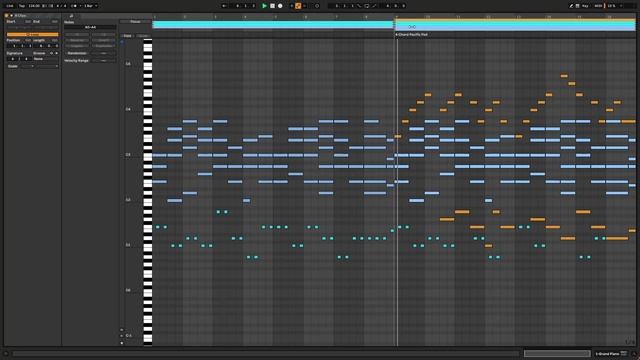This screenshot has height=360, width=640.
Task: Select the Notes tab icon
Action: pyautogui.click(x=71, y=16)
